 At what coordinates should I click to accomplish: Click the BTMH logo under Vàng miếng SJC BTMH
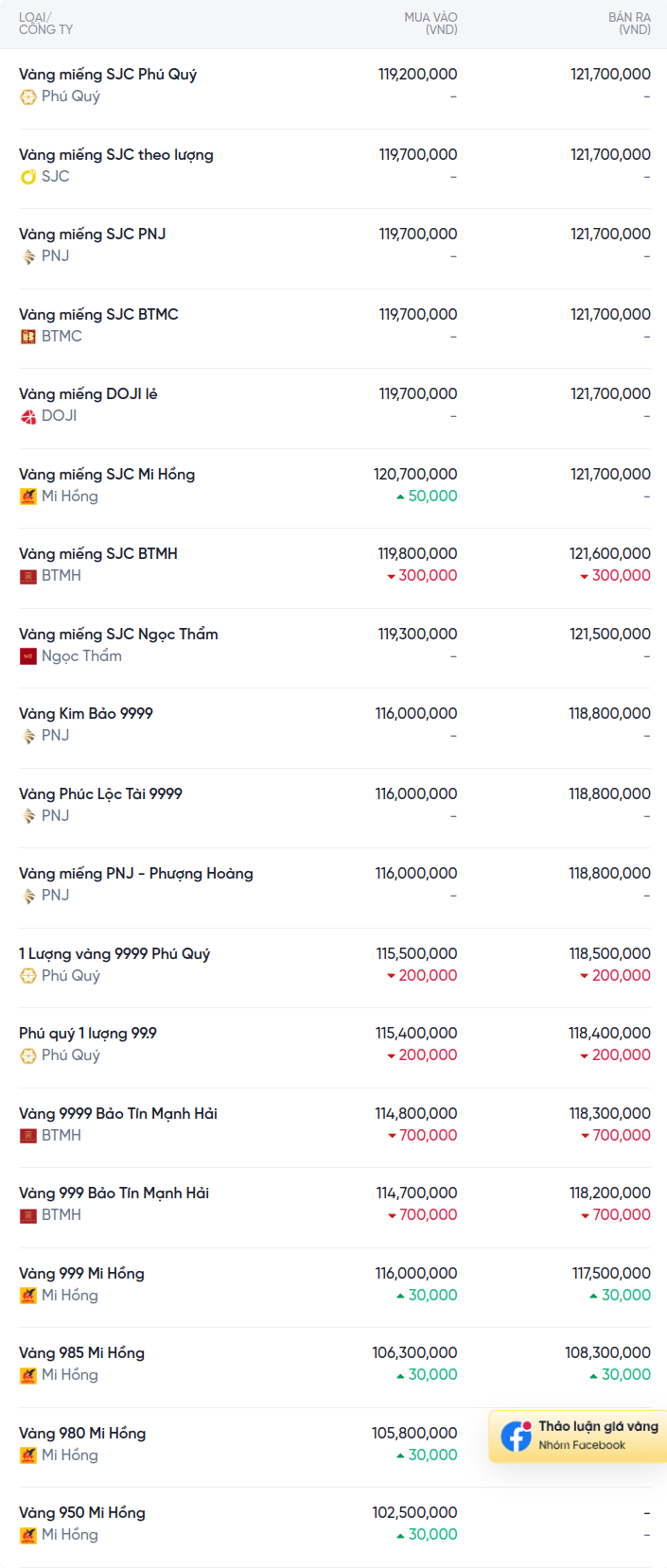click(x=28, y=576)
